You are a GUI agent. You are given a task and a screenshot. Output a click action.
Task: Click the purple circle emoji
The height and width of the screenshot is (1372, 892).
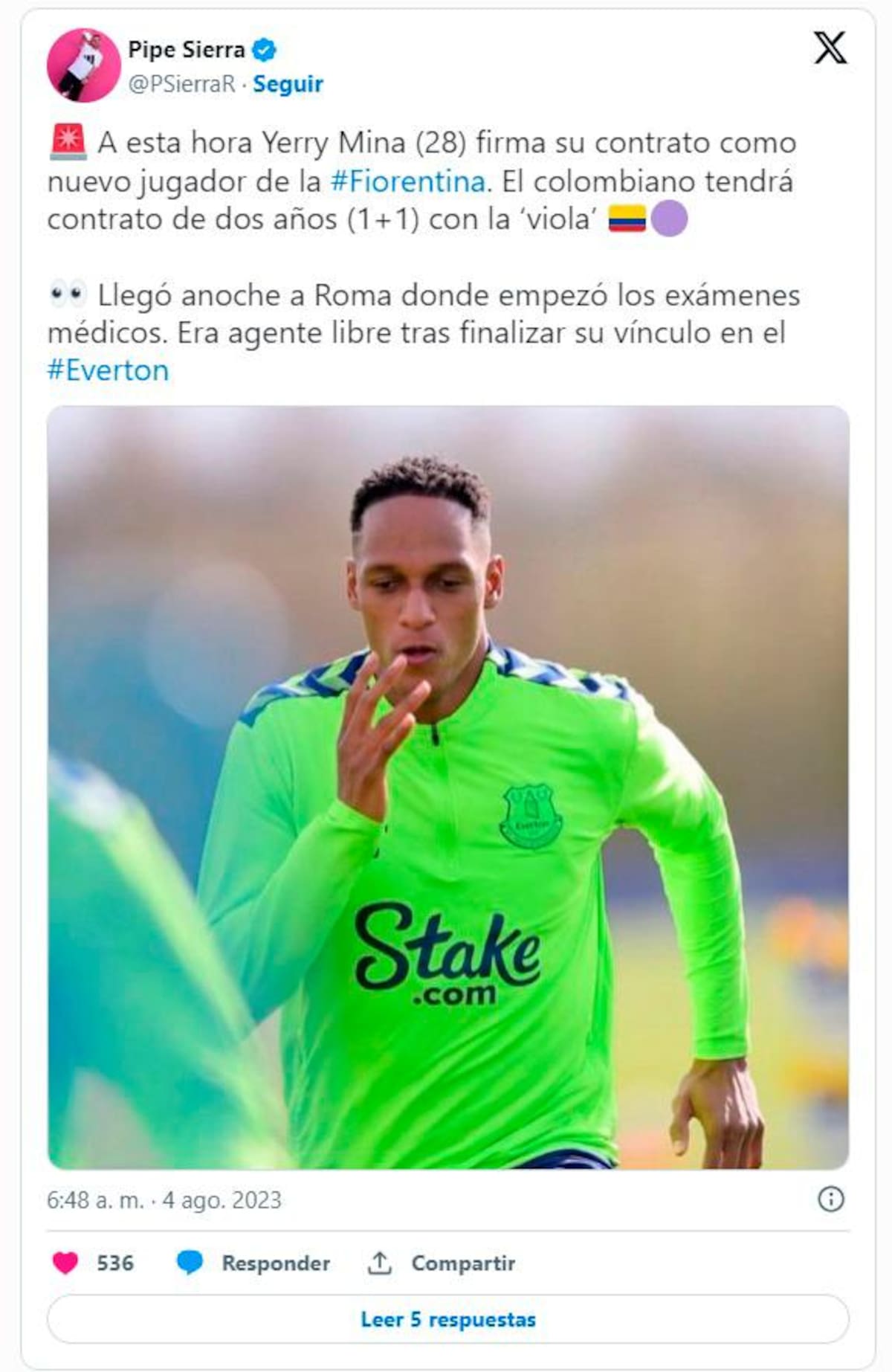[x=669, y=219]
